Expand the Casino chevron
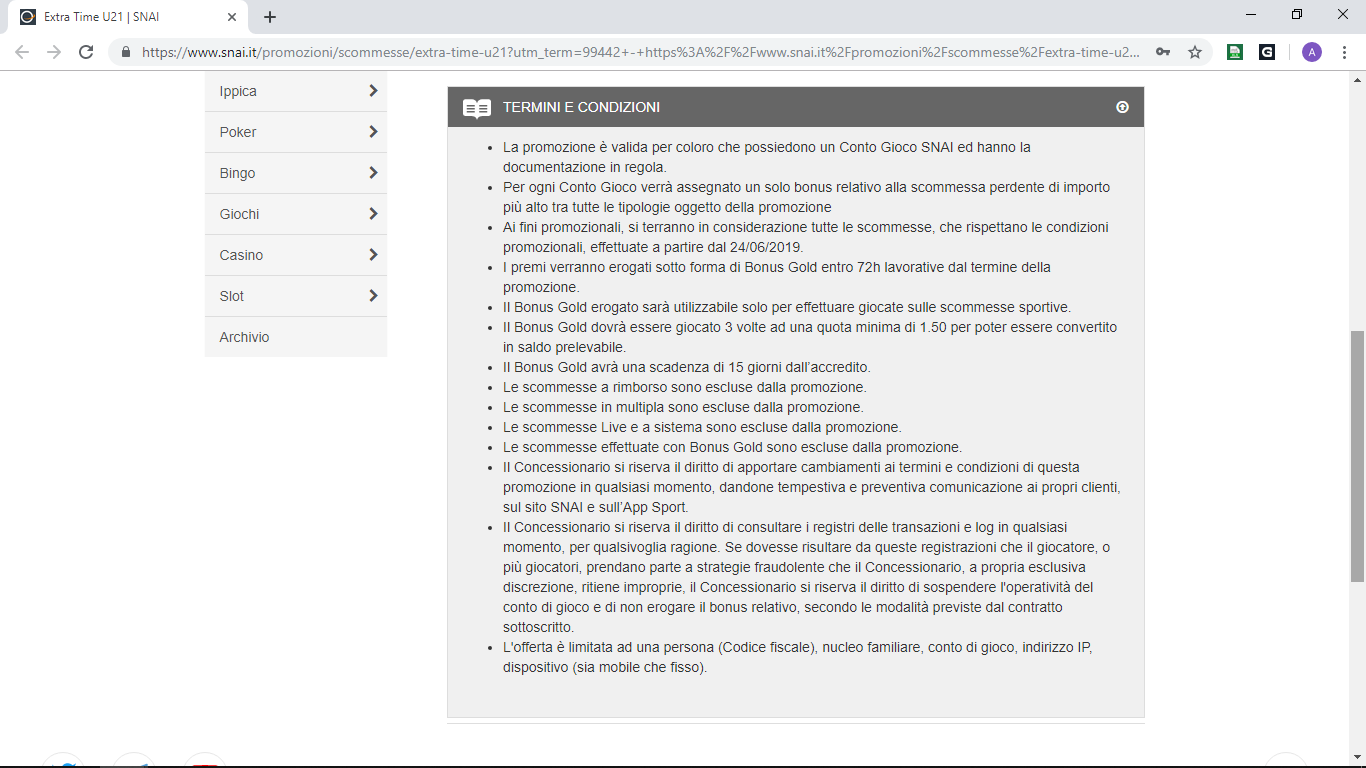The image size is (1366, 768). 373,255
